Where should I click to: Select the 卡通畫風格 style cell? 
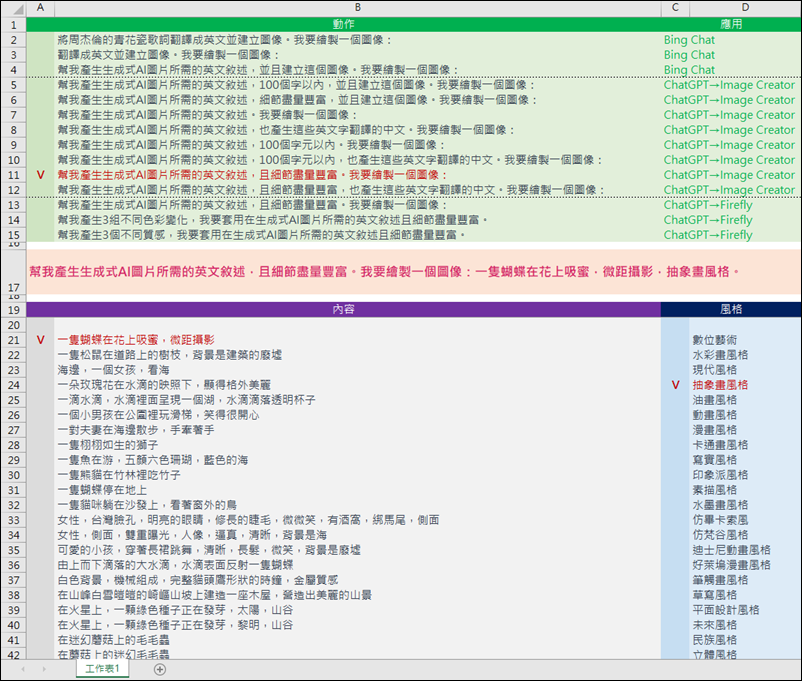point(745,445)
